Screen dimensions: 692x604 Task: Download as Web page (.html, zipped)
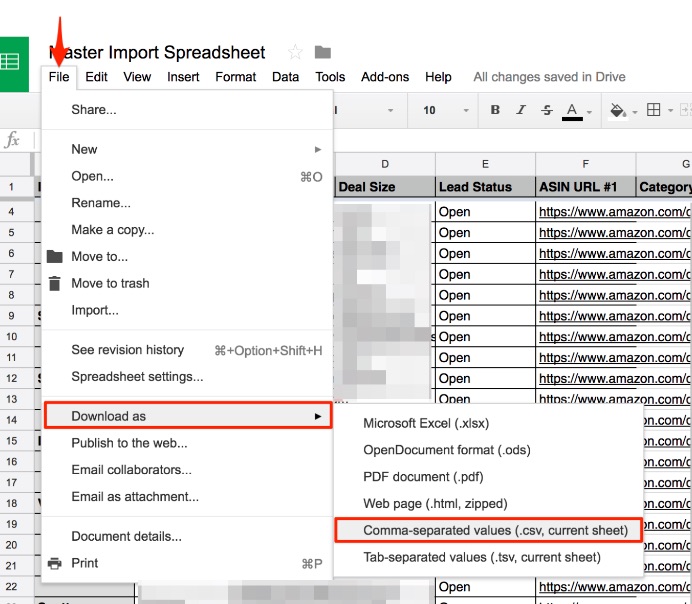point(488,504)
